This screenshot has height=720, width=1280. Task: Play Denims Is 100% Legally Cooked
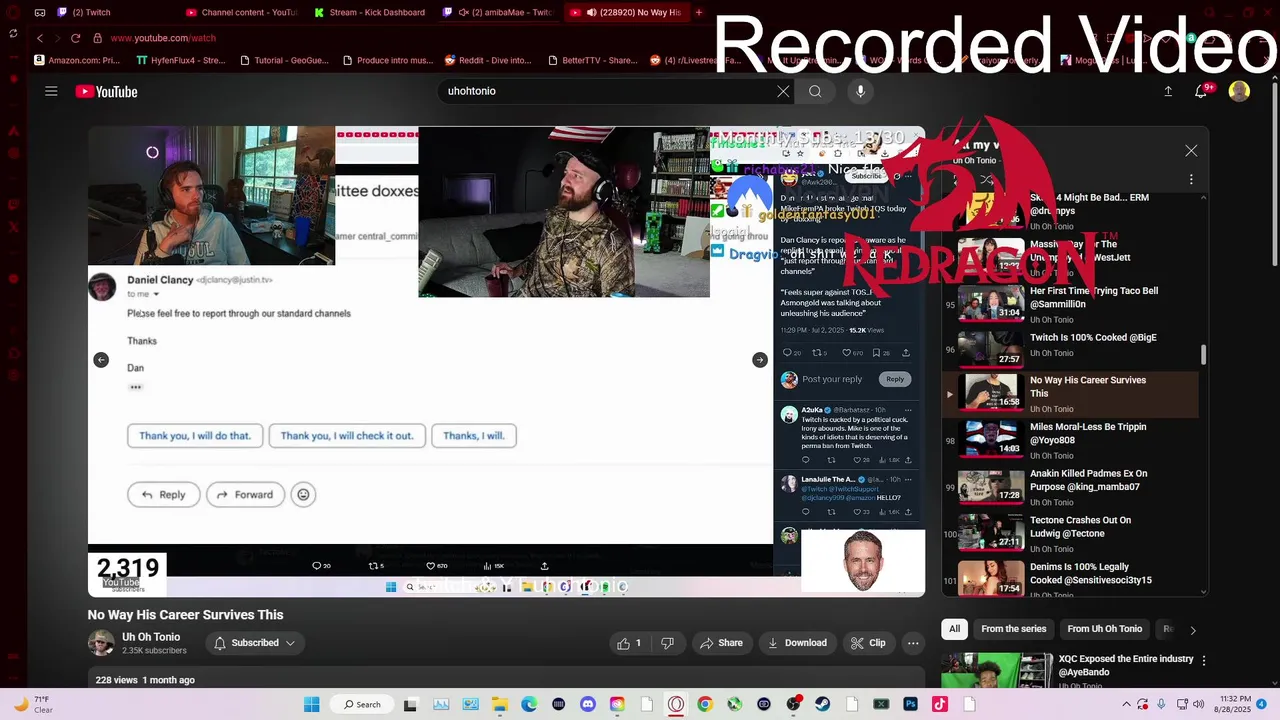tap(1072, 580)
